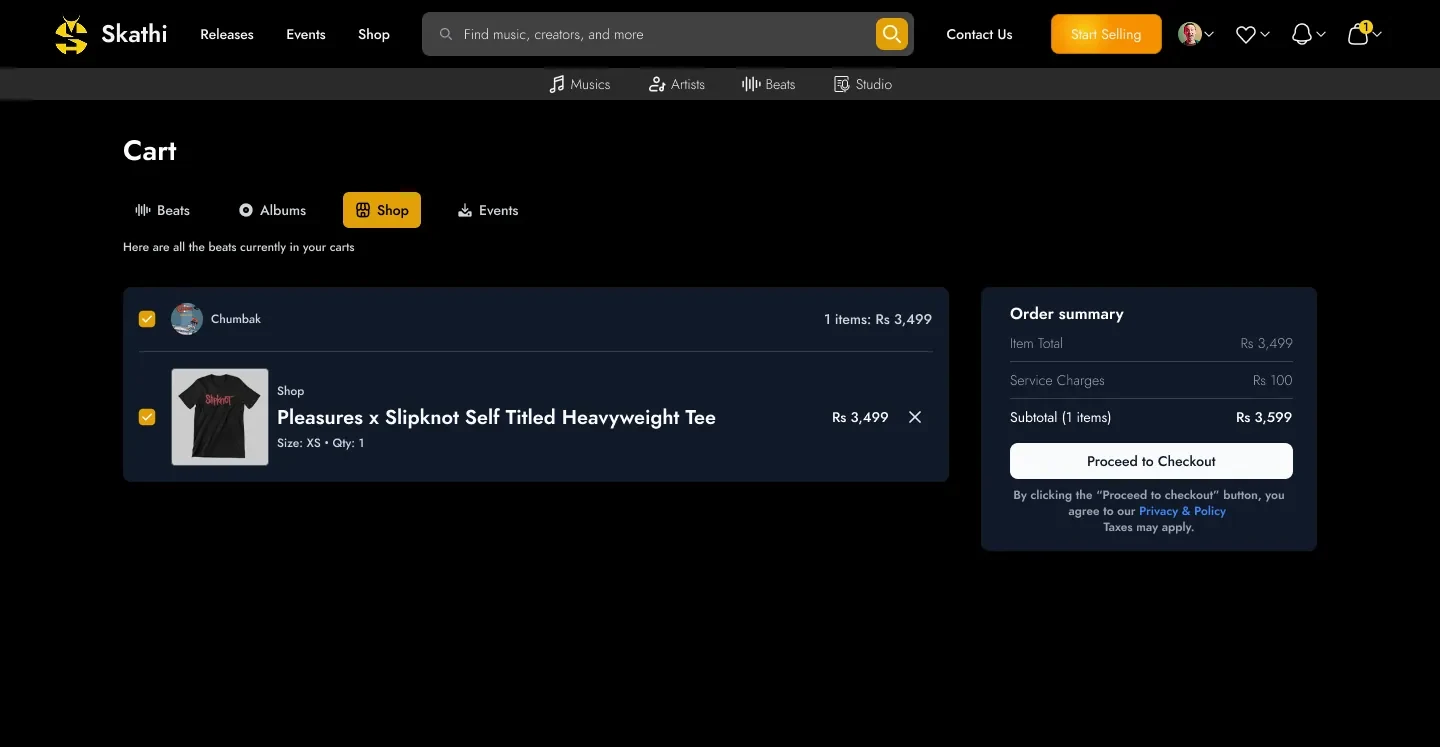Open Releases in the top menu

[x=227, y=34]
